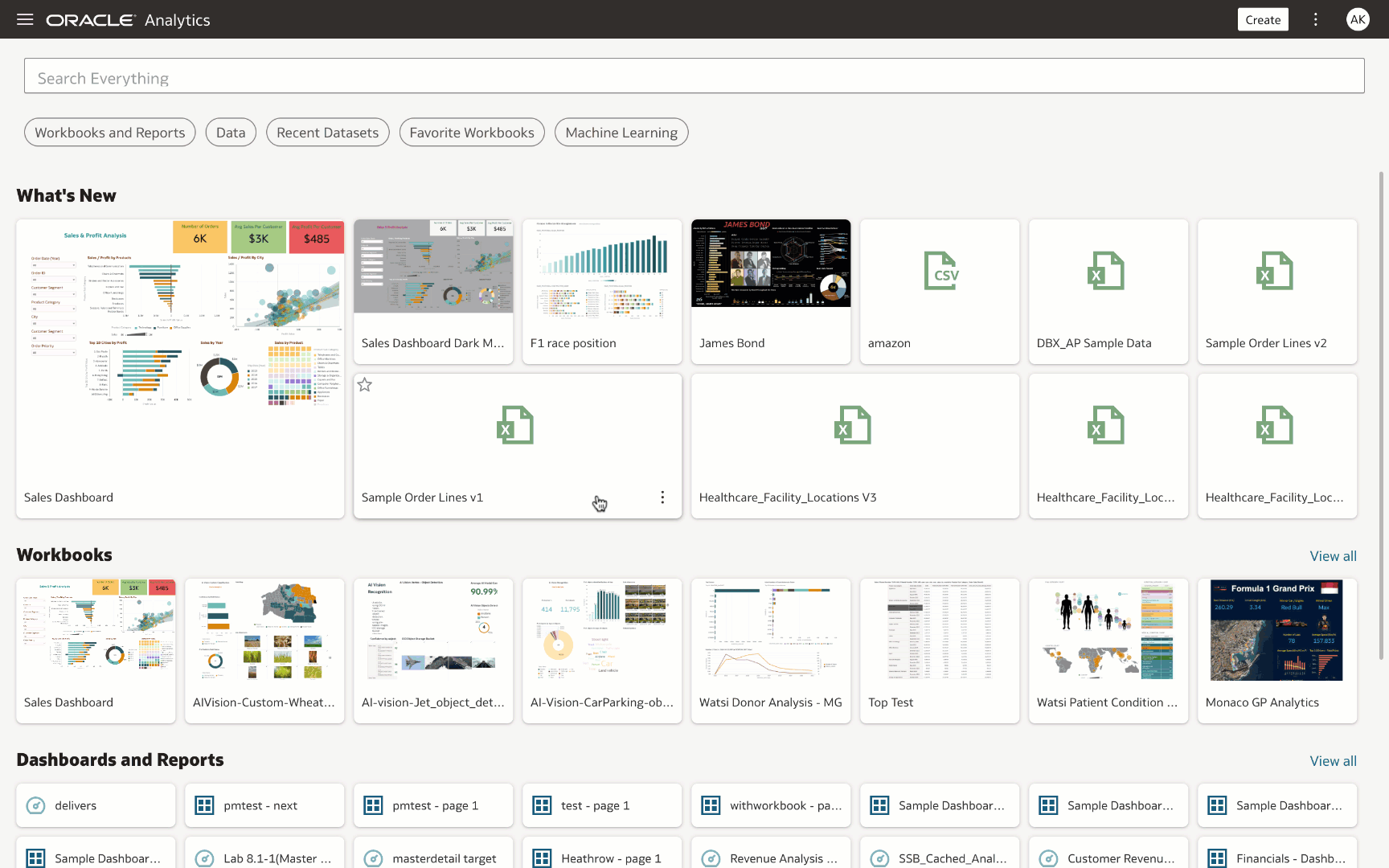This screenshot has width=1389, height=868.
Task: Filter by Recent Datasets
Action: point(328,133)
